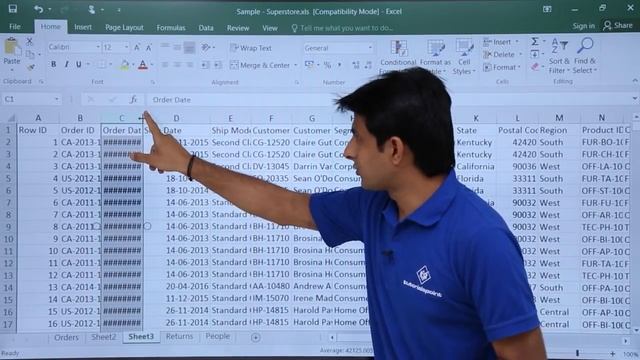Toggle Middle Align in Alignment group

tap(177, 47)
